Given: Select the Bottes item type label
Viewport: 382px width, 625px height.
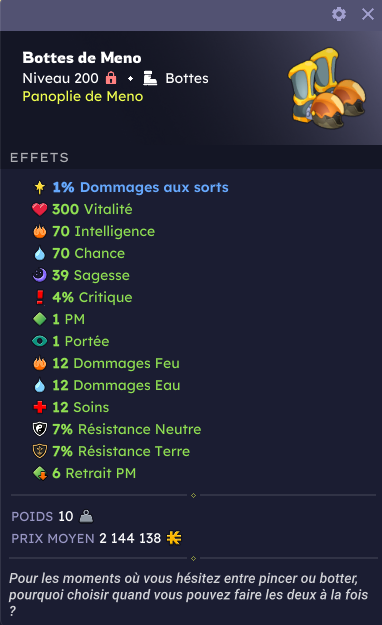Looking at the screenshot, I should point(187,78).
